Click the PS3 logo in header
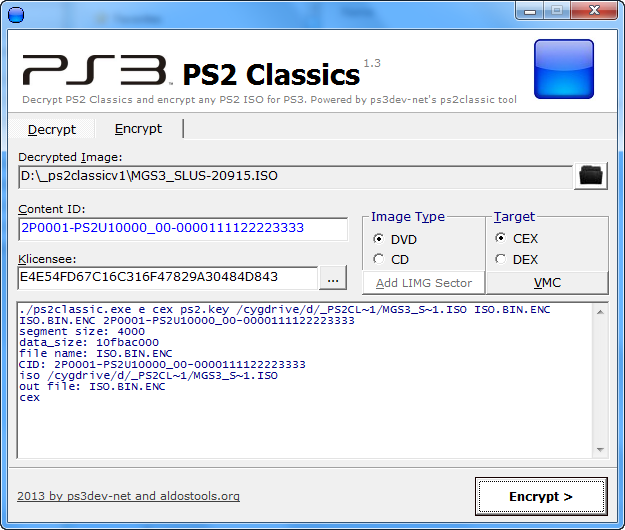This screenshot has width=625, height=530. [96, 70]
